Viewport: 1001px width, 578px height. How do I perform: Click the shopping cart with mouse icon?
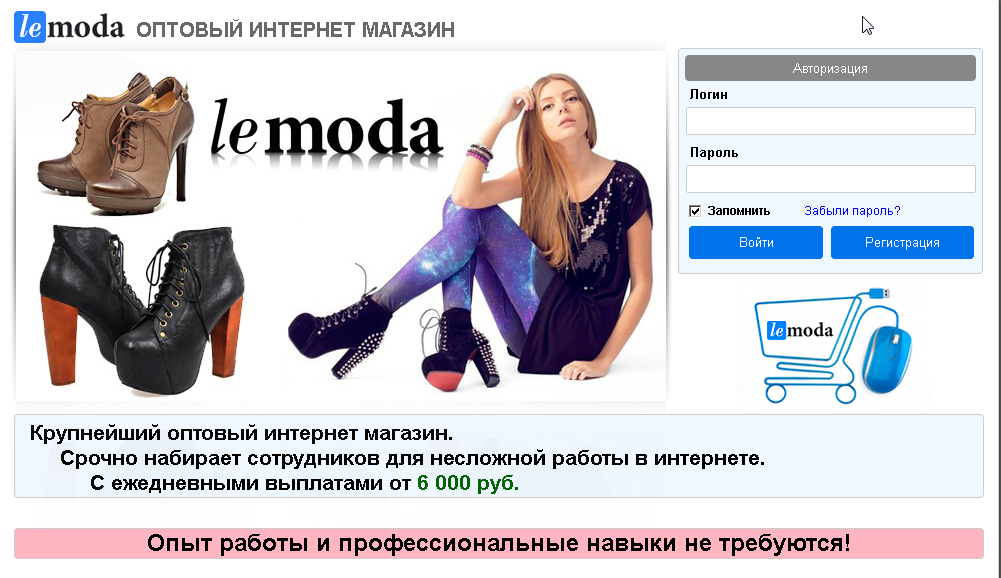[x=833, y=346]
